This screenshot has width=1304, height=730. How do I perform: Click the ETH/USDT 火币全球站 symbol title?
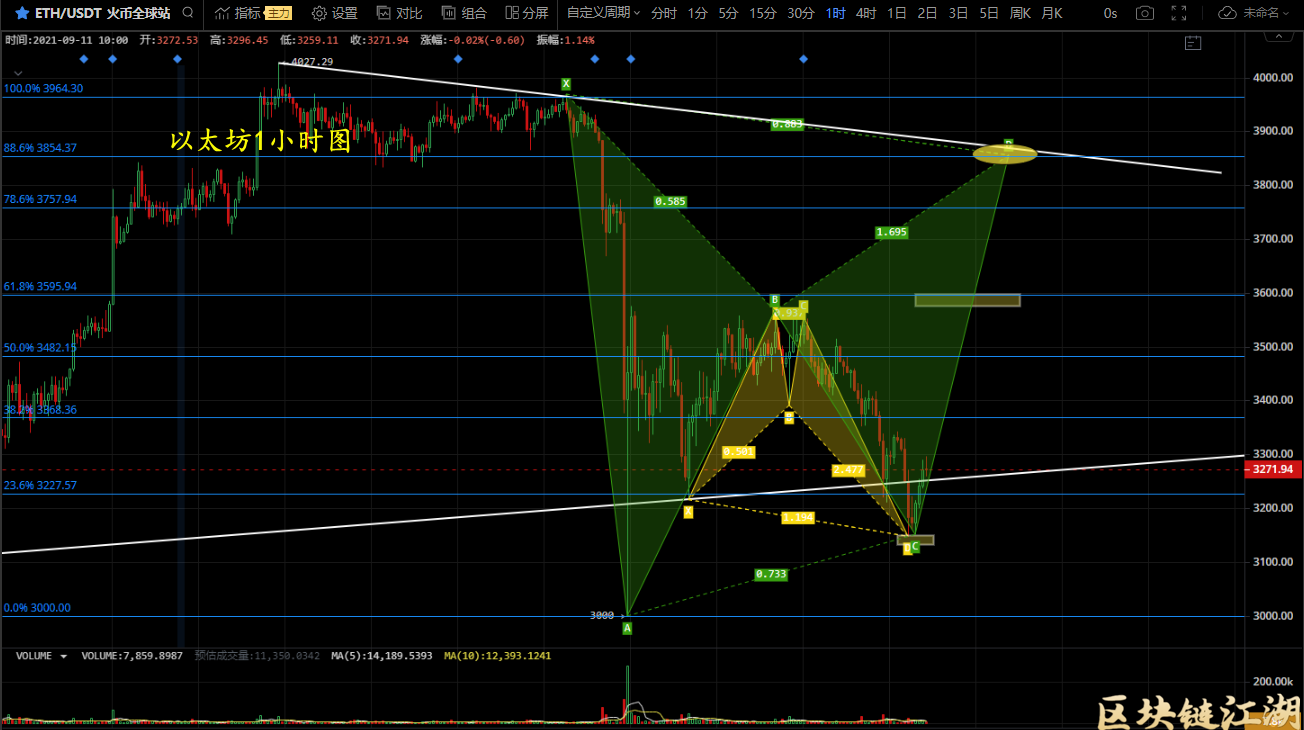coord(101,13)
